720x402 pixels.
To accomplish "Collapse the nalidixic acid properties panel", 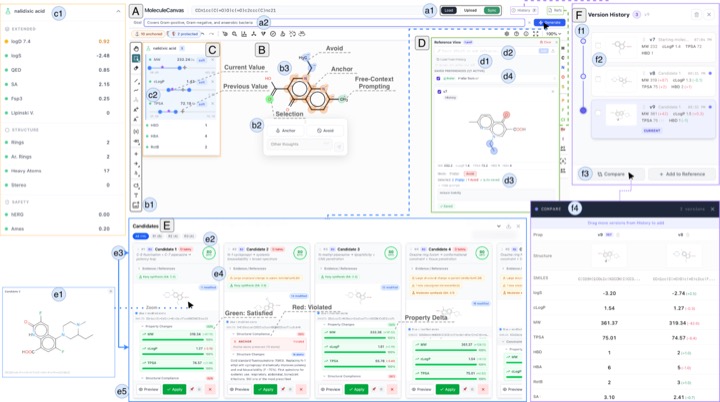I will click(118, 11).
